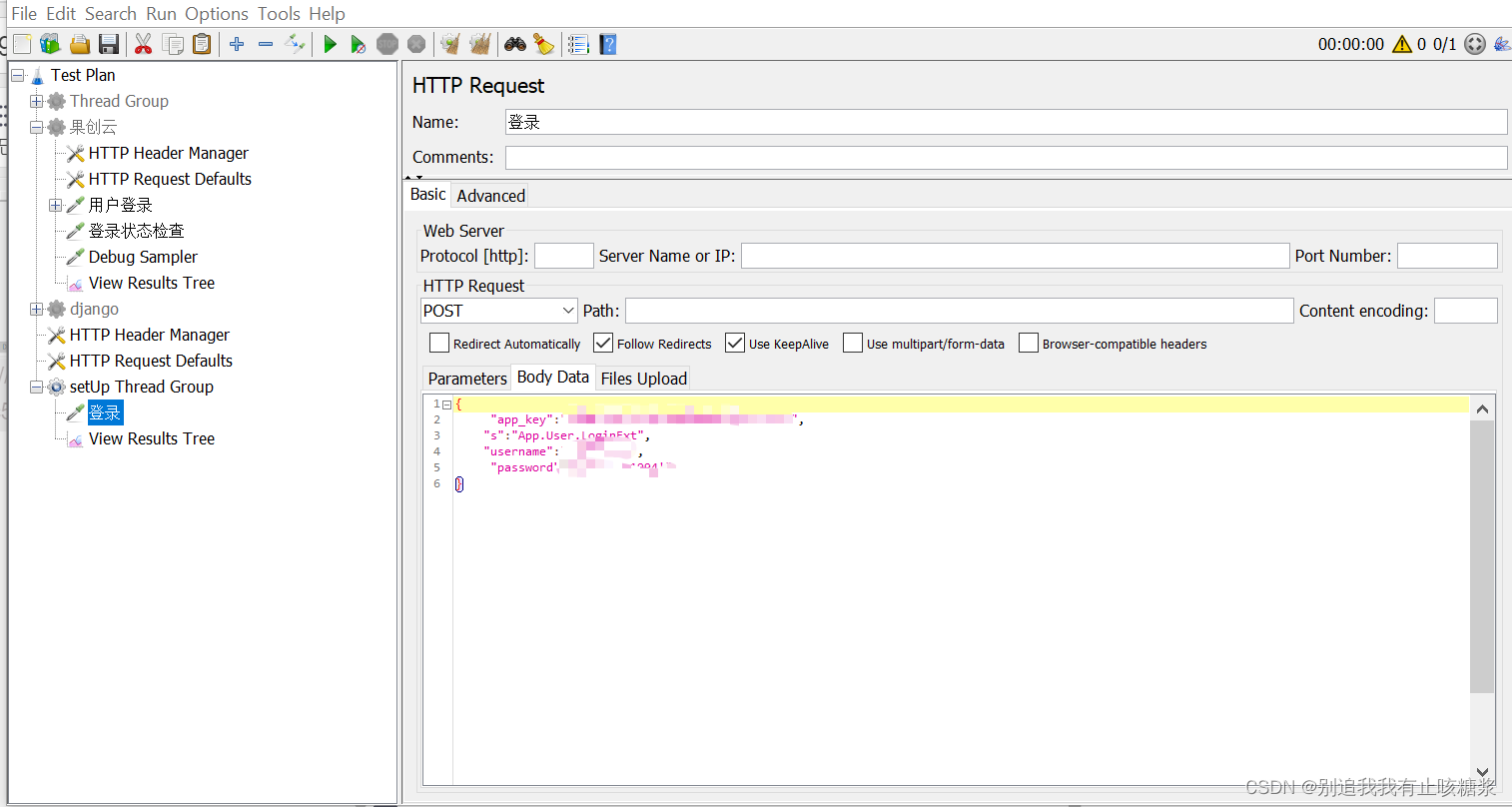Click the Open file folder icon

pyautogui.click(x=80, y=44)
